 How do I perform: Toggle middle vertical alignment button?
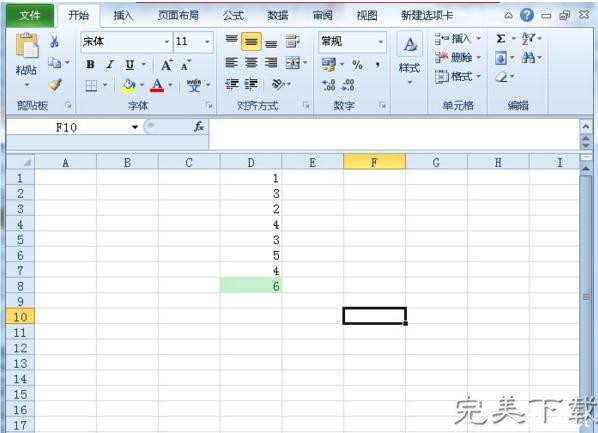251,42
